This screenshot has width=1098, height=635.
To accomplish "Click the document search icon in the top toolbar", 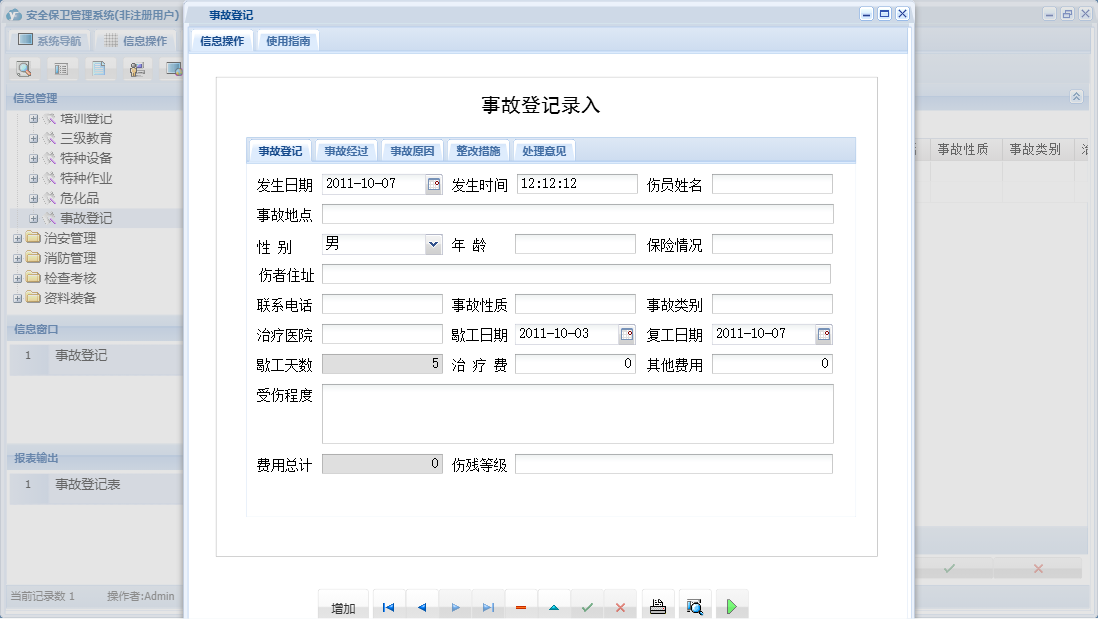I will (x=23, y=68).
